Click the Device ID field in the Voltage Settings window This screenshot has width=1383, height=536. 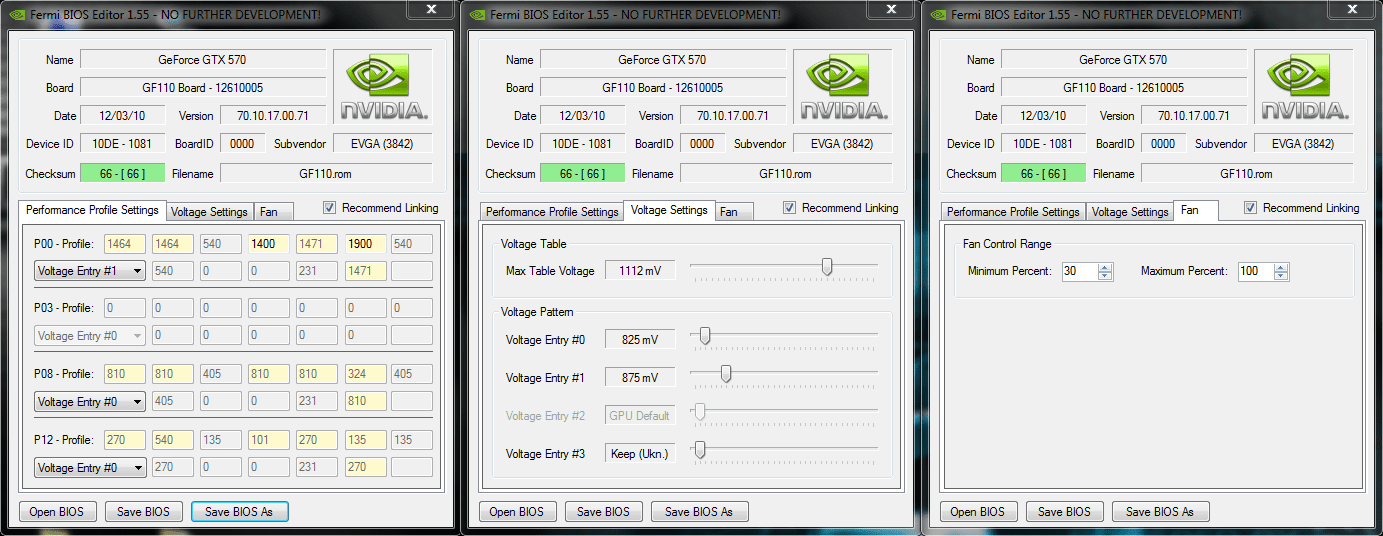(x=583, y=144)
